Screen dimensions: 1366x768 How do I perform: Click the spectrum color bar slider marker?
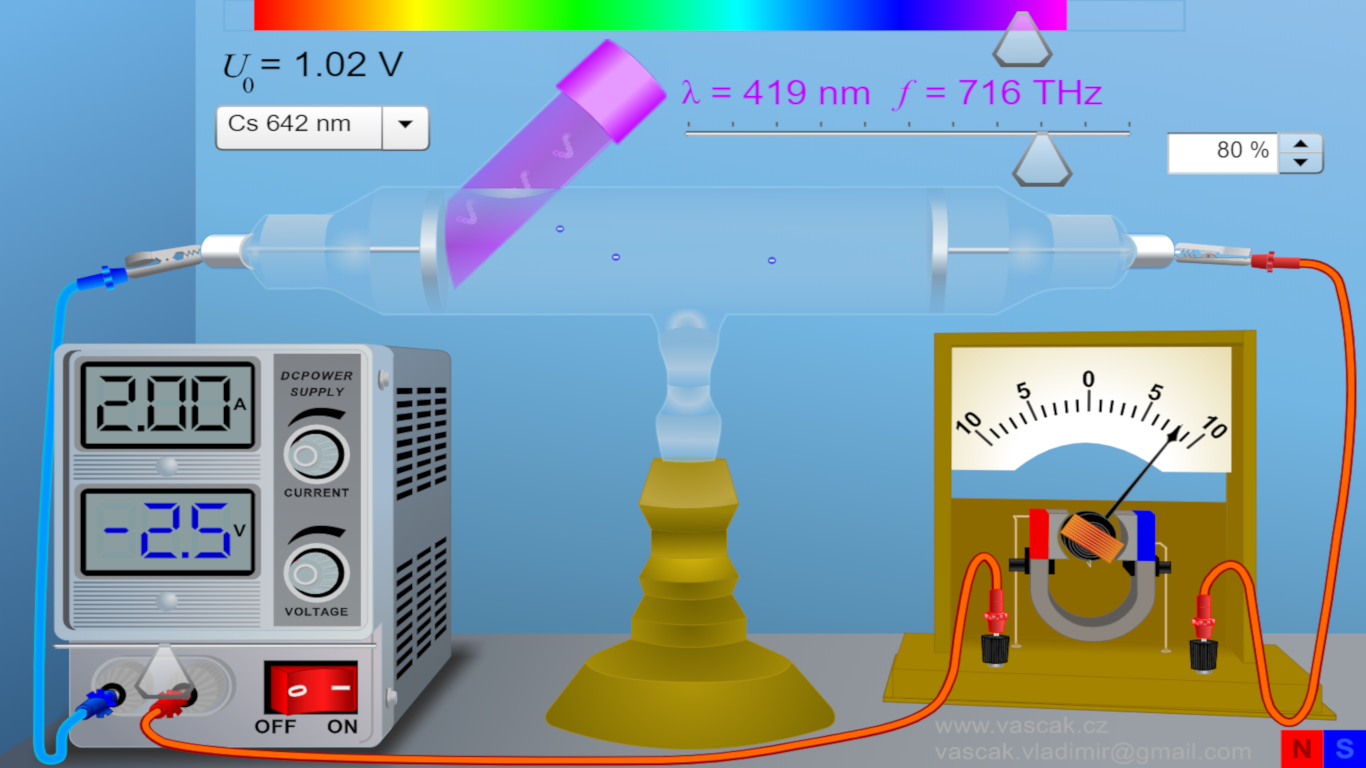[1022, 38]
